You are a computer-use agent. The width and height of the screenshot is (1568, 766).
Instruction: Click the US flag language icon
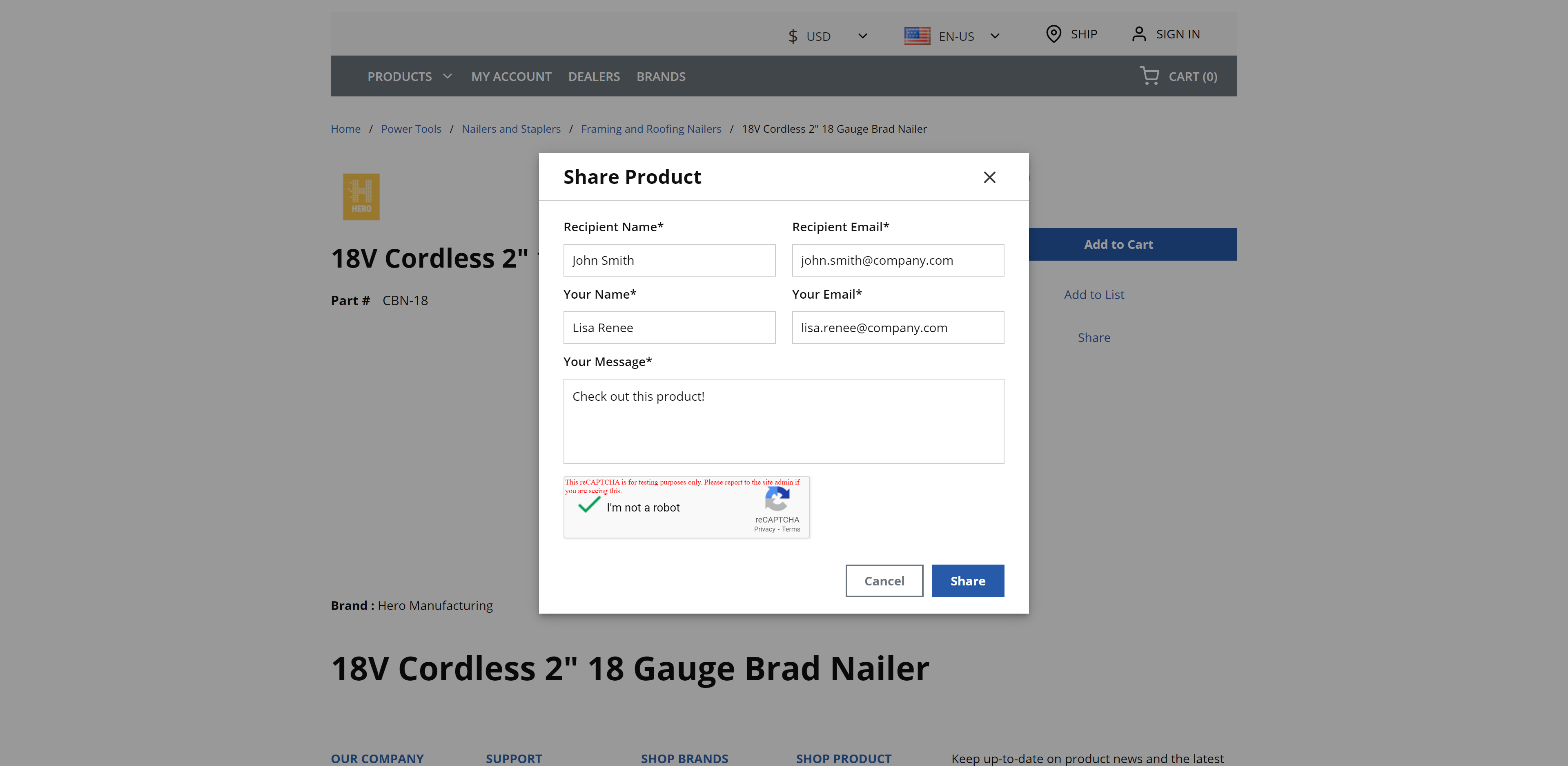tap(917, 36)
